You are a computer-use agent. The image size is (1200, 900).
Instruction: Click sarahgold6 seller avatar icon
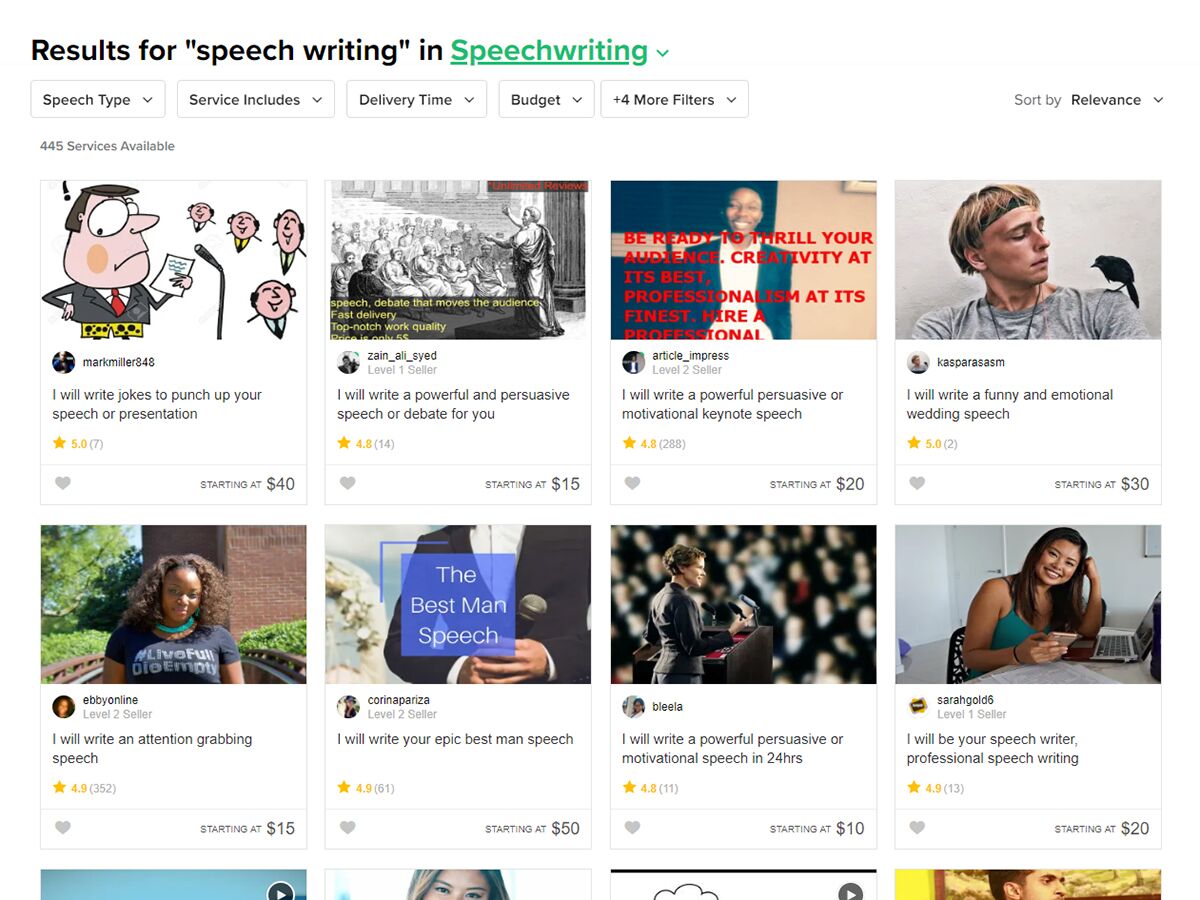click(918, 707)
